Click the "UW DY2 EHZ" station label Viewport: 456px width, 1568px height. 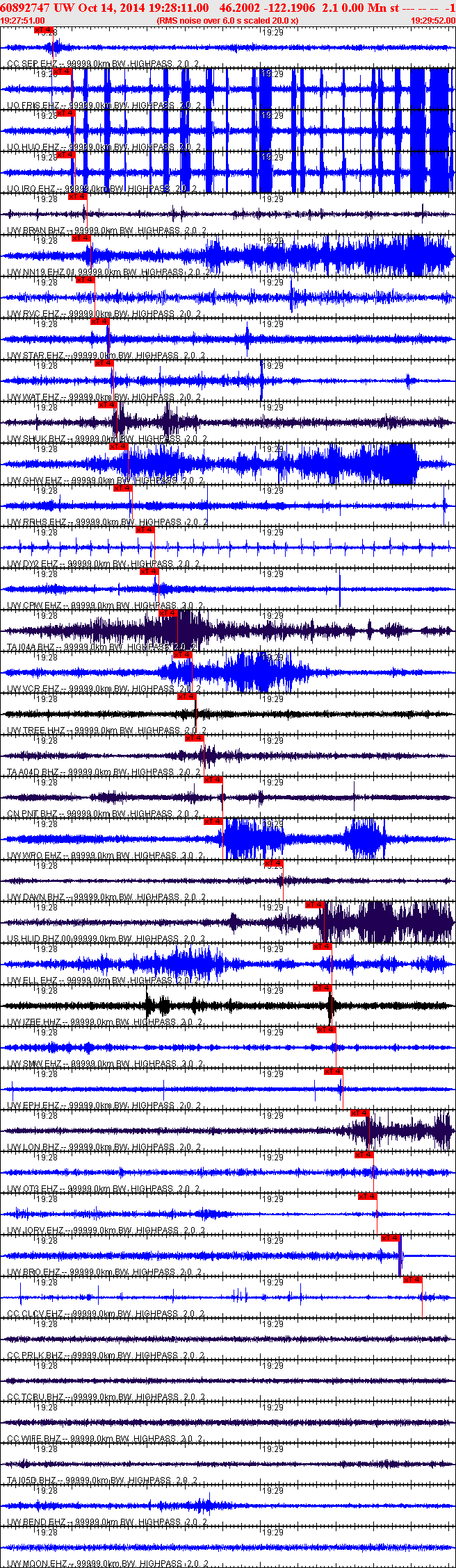[33, 564]
